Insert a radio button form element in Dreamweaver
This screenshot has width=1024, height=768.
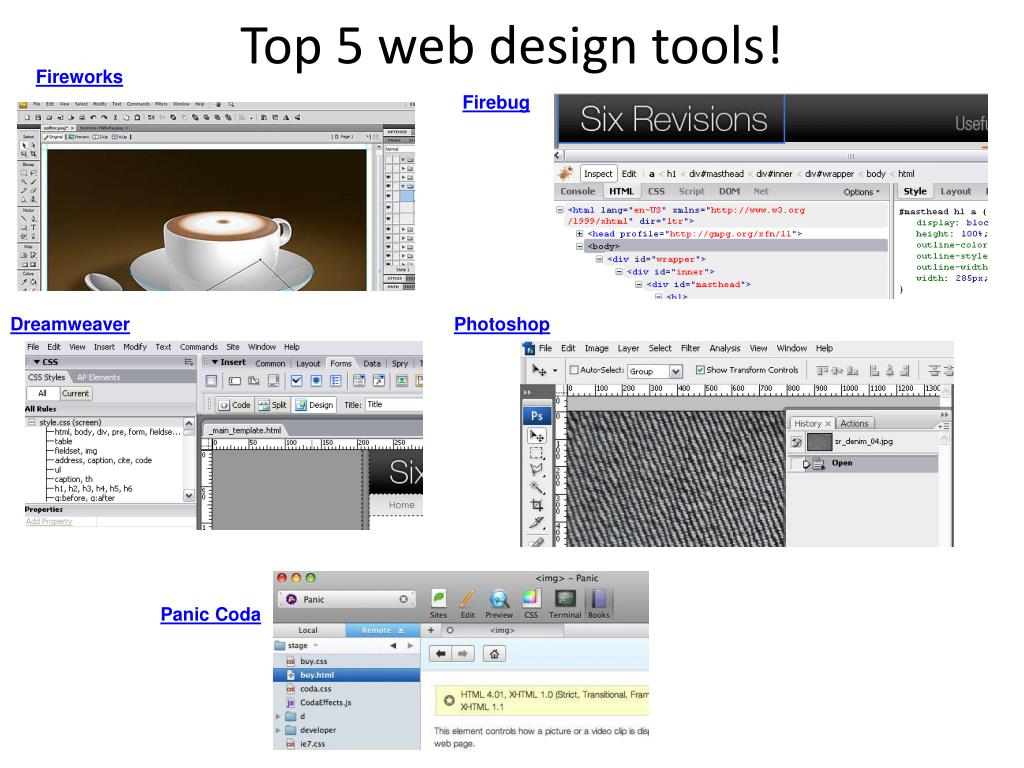[x=316, y=381]
